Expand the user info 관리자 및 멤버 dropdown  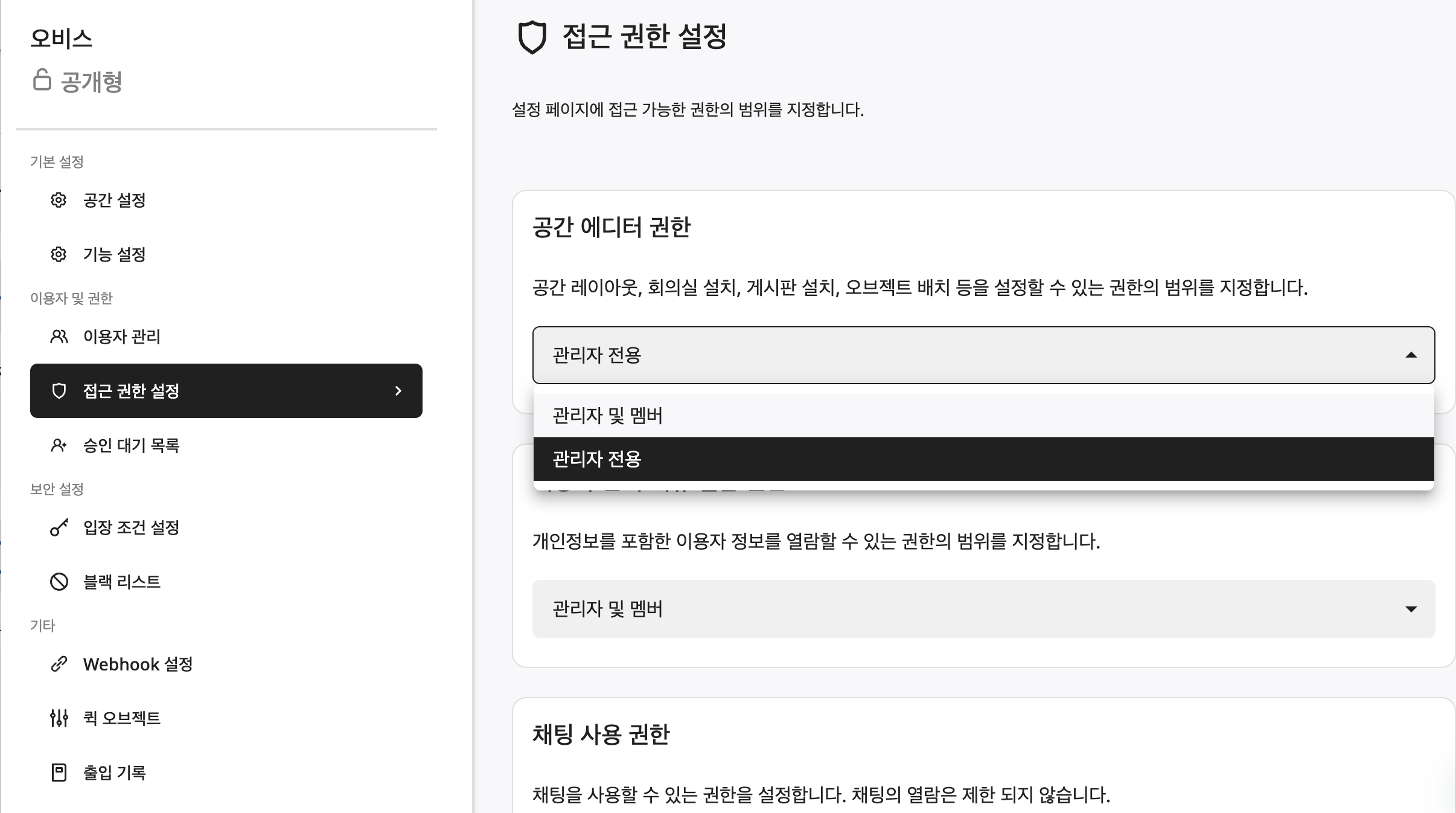[983, 609]
